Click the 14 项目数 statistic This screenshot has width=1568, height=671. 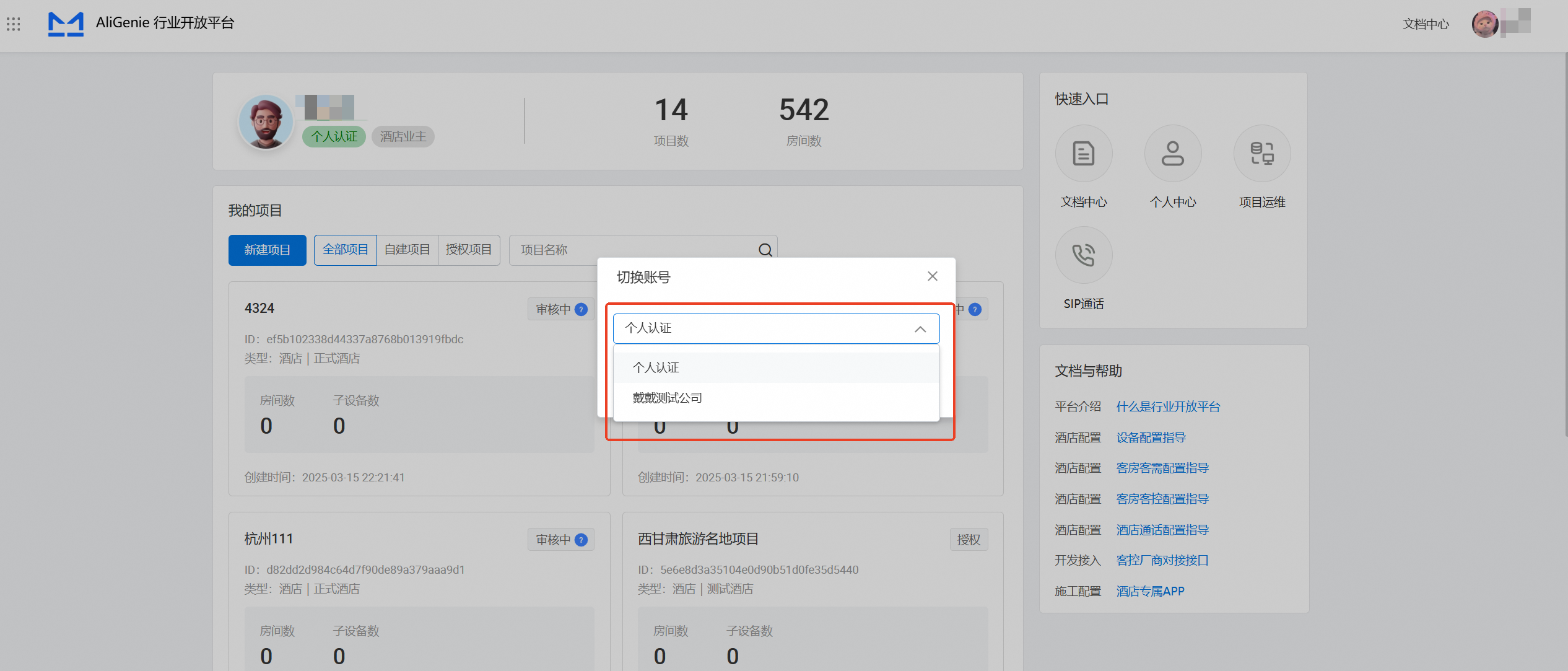671,121
